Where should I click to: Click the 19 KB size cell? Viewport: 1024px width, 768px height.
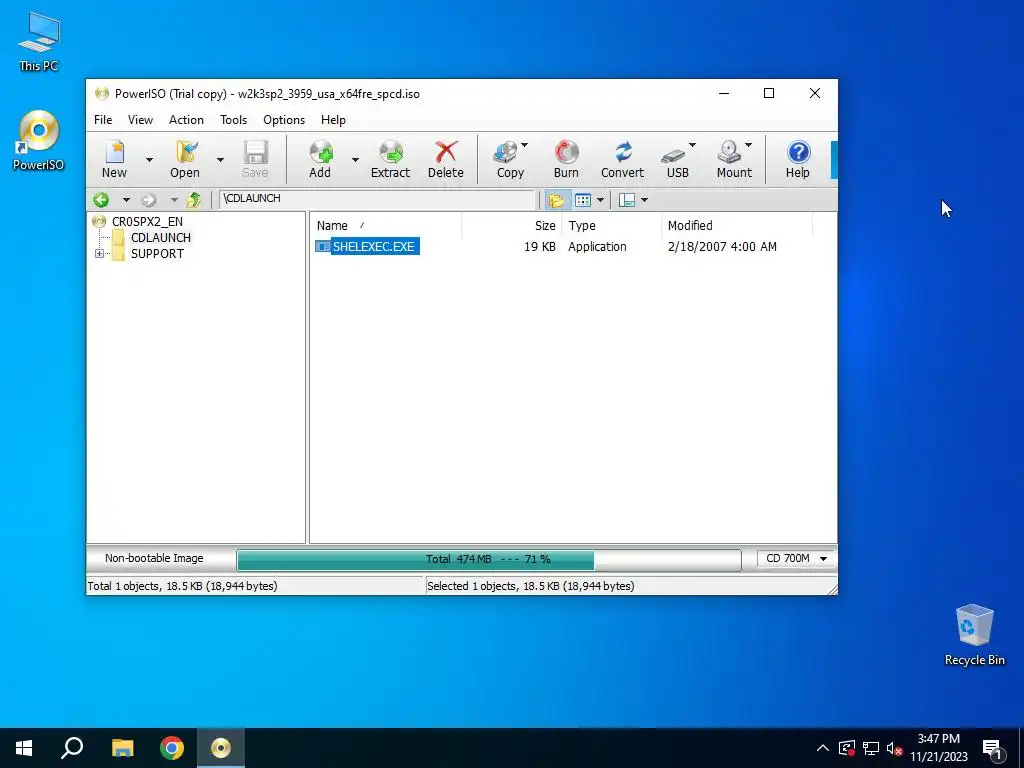[539, 247]
